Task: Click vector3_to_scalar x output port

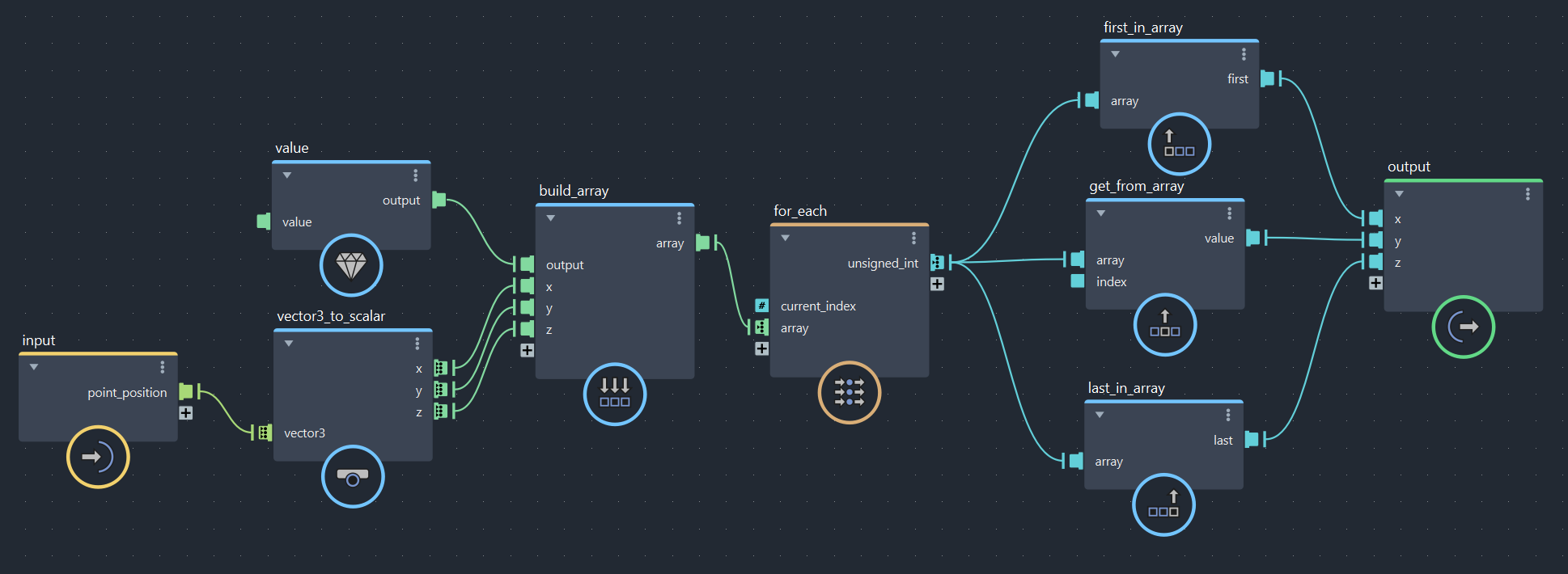Action: point(441,368)
